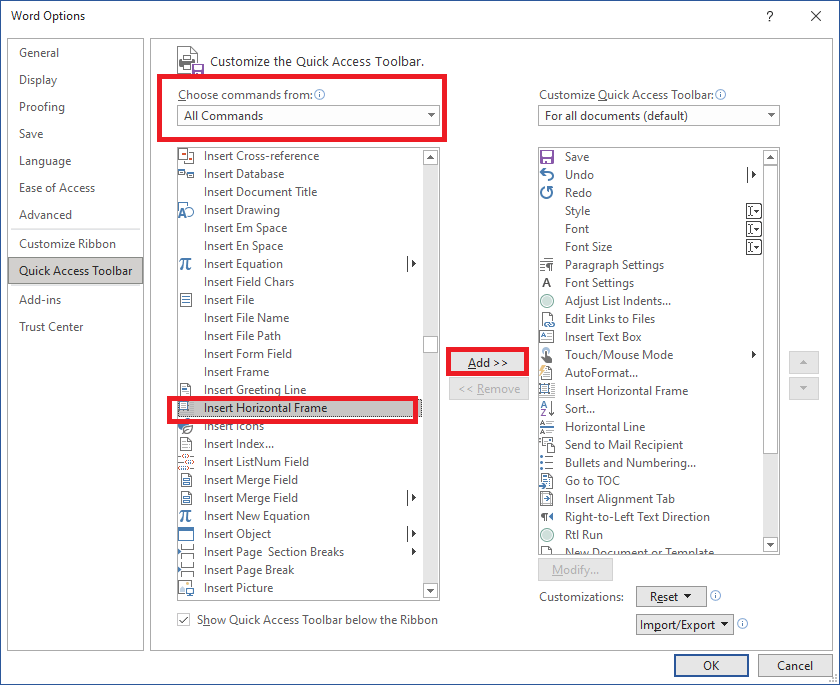The height and width of the screenshot is (685, 840).
Task: Click info icon beside Customize Quick Access Toolbar
Action: (x=721, y=95)
